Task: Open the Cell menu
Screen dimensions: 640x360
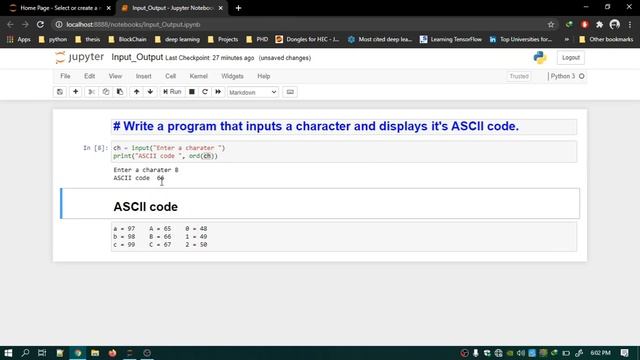Action: tap(171, 76)
